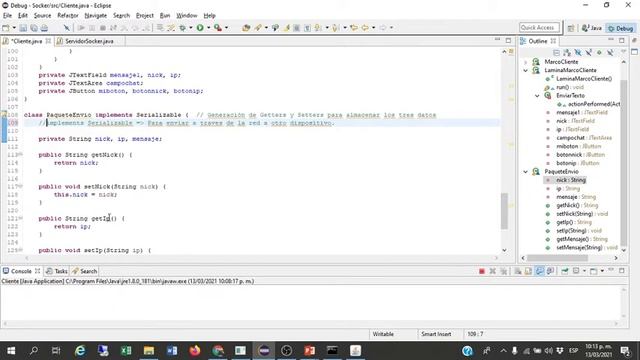
Task: Open the Project menu
Action: [x=144, y=16]
